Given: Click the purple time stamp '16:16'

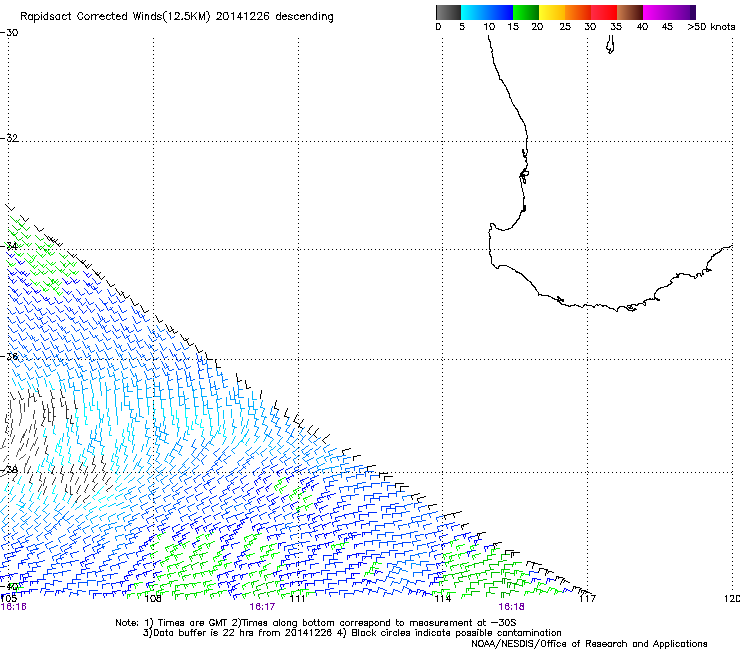Looking at the screenshot, I should click(13, 607).
